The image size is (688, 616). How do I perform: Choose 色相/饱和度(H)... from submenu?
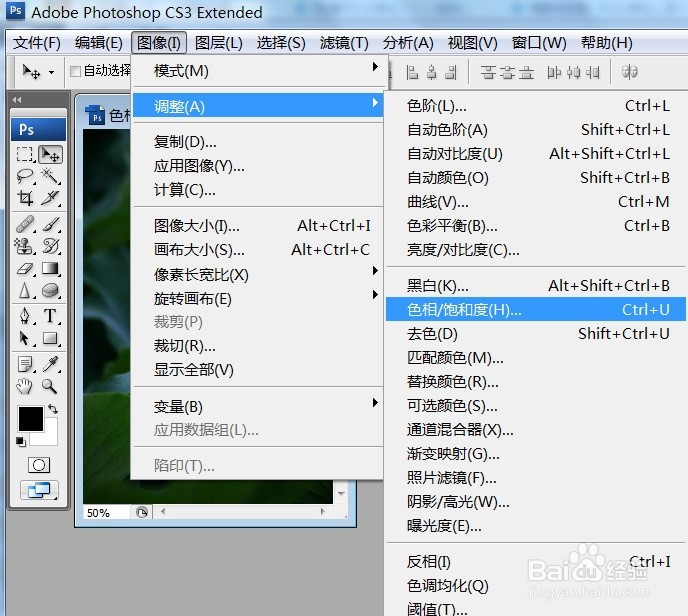[536, 310]
